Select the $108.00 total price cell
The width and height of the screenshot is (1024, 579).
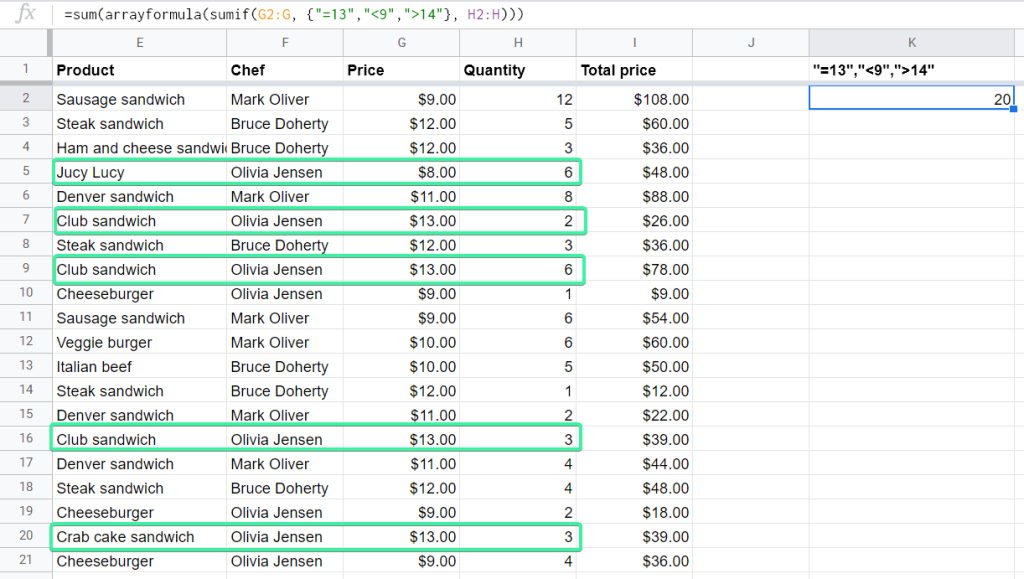tap(634, 99)
